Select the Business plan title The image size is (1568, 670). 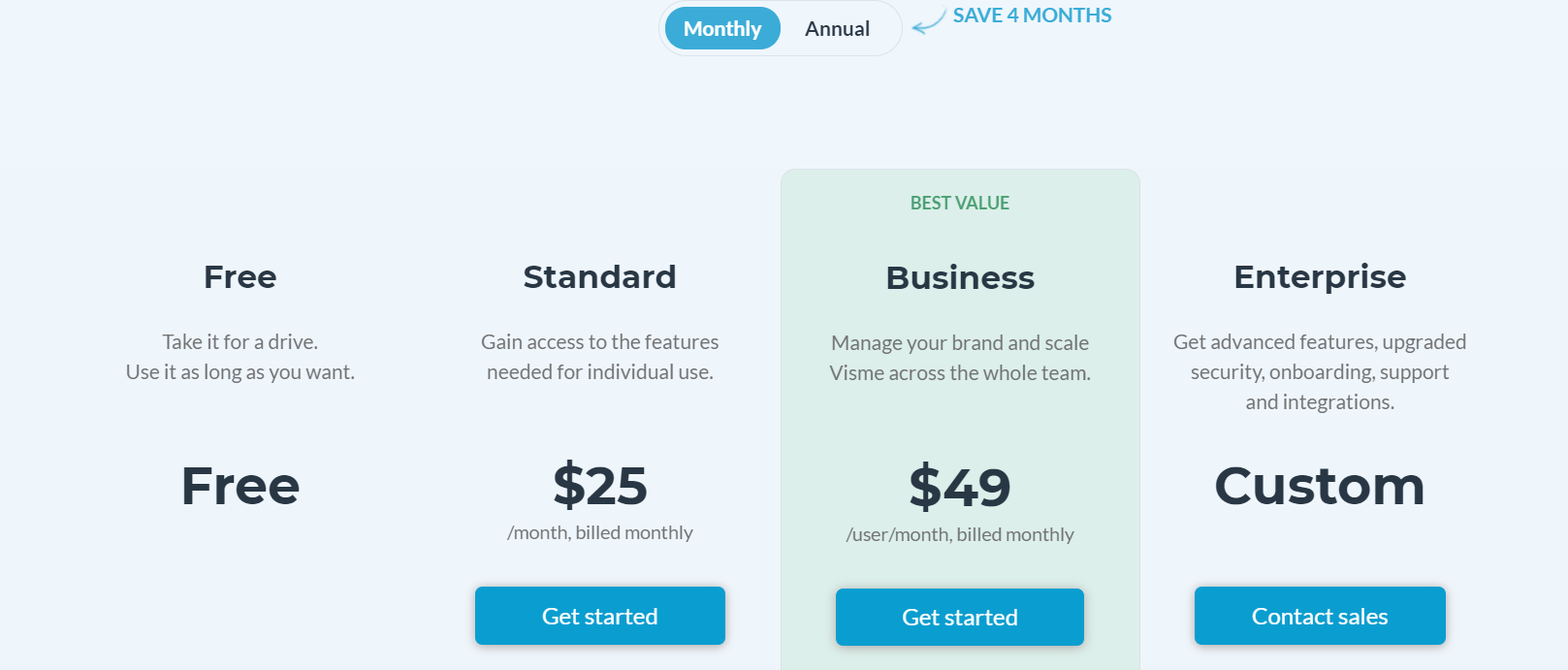coord(960,278)
